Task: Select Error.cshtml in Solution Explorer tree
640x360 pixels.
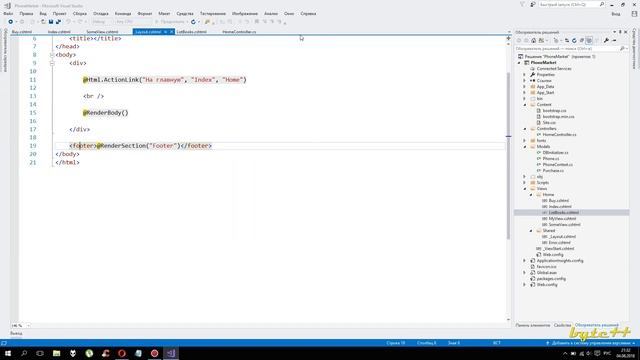Action: (559, 242)
